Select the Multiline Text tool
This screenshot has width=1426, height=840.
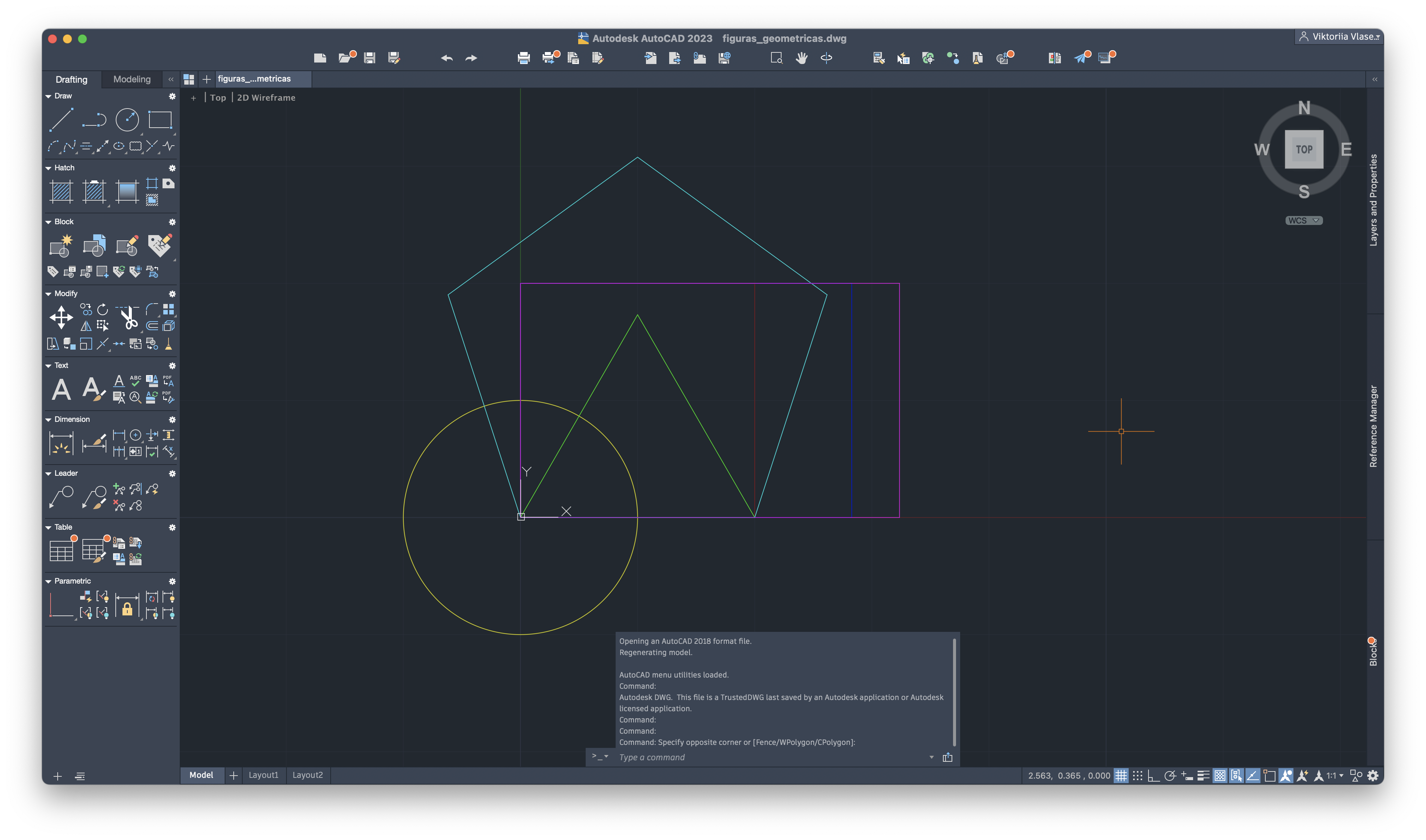[x=61, y=389]
